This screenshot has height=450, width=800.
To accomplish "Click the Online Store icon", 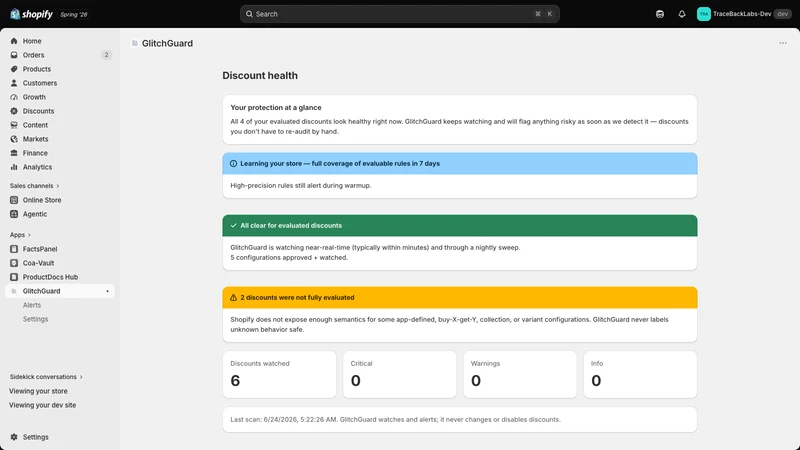I will pyautogui.click(x=14, y=200).
